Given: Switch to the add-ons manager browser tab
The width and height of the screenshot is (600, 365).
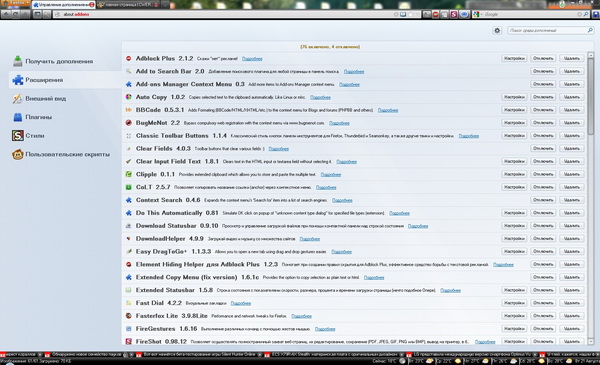Looking at the screenshot, I should pyautogui.click(x=63, y=5).
